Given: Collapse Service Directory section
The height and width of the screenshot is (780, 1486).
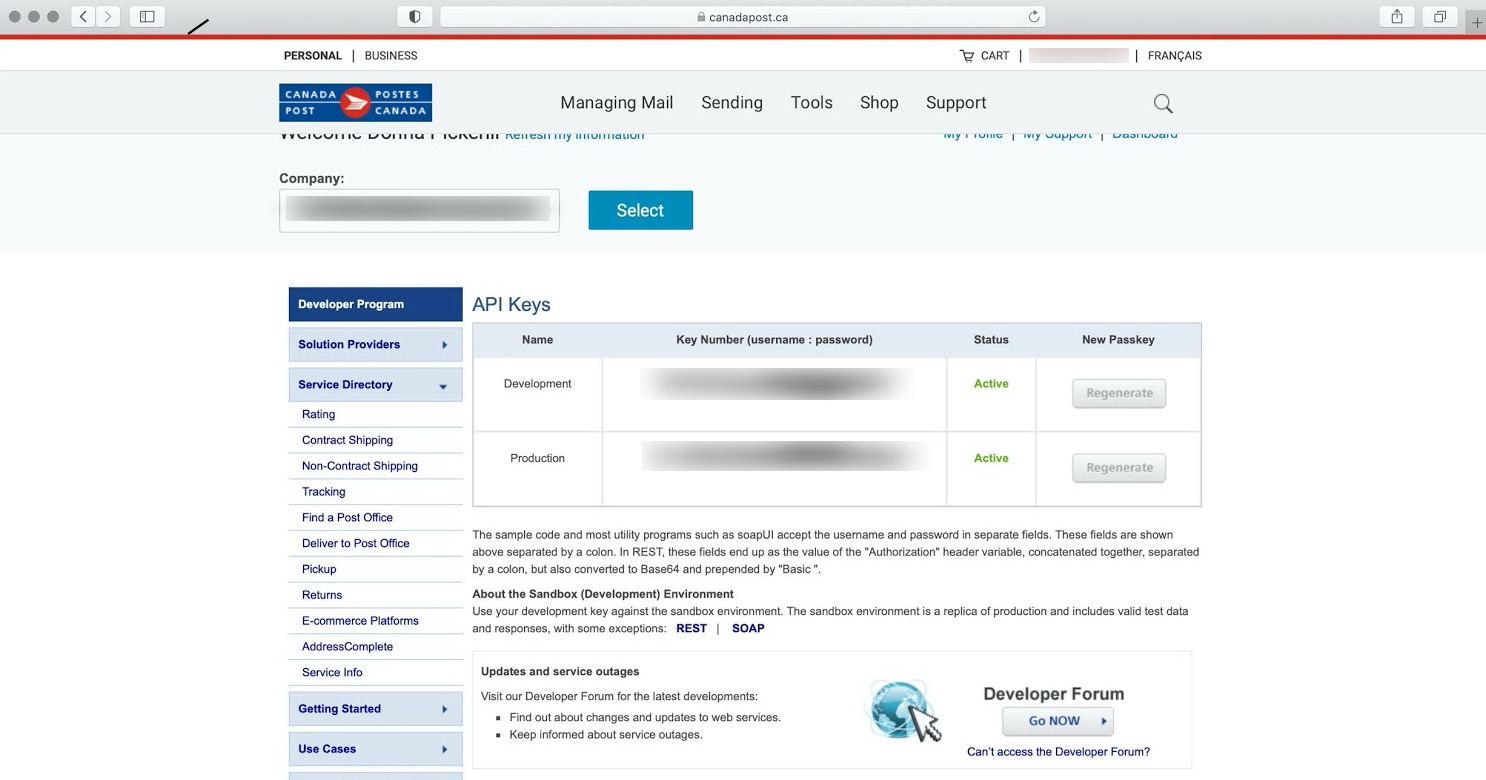Looking at the screenshot, I should point(375,385).
